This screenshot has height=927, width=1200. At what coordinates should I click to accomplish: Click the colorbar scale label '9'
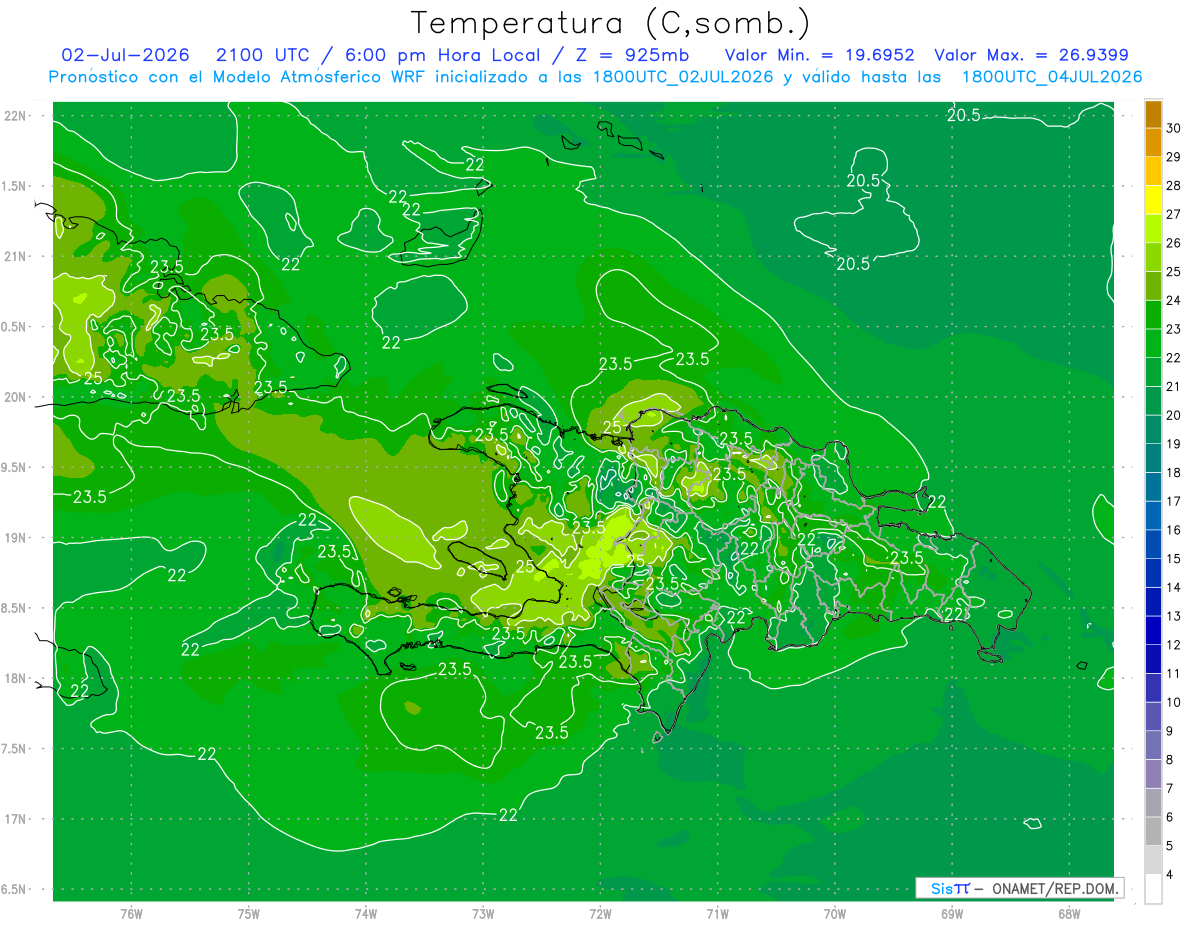pos(1171,731)
